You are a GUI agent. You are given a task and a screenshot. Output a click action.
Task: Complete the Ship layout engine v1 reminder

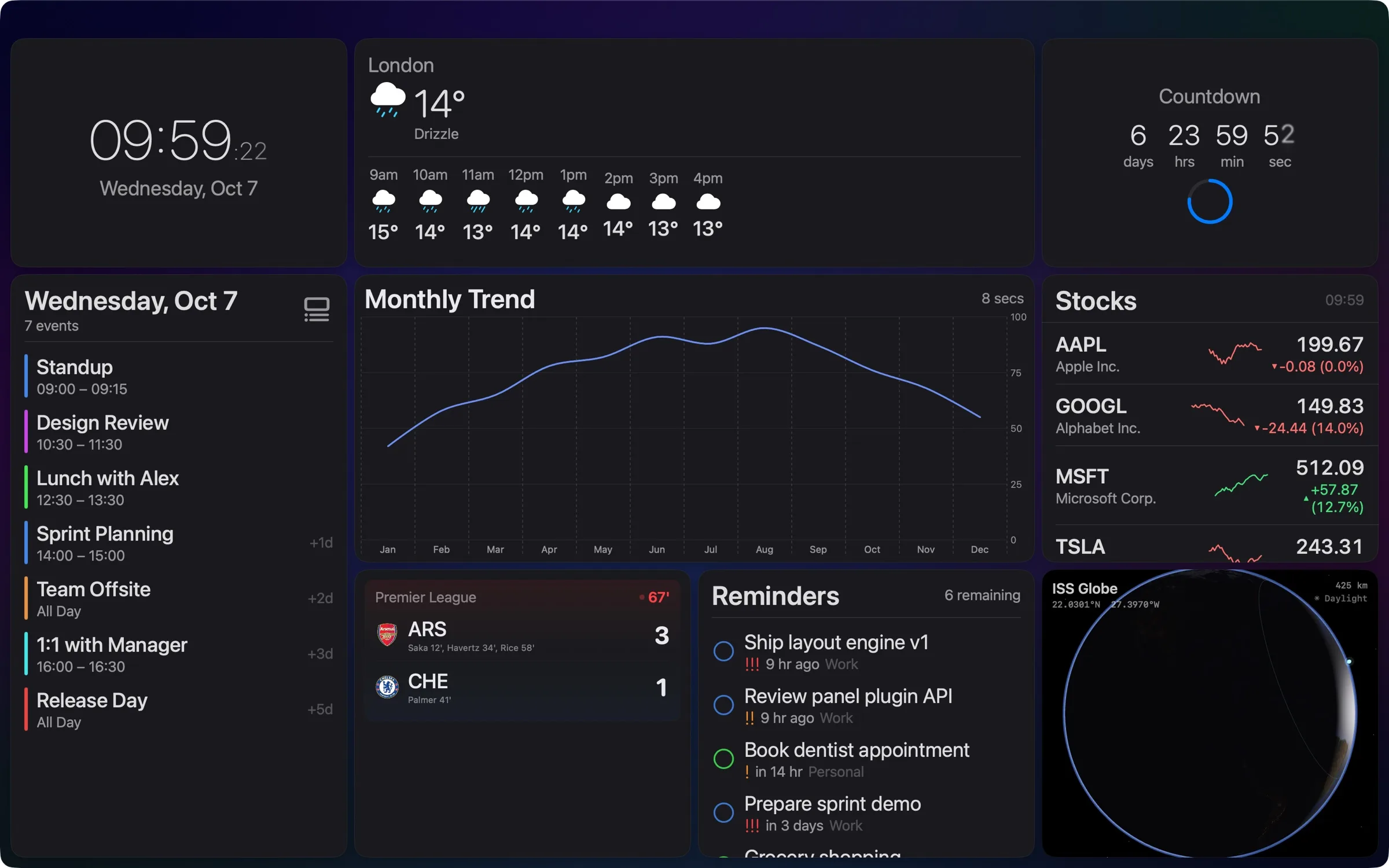(x=723, y=651)
